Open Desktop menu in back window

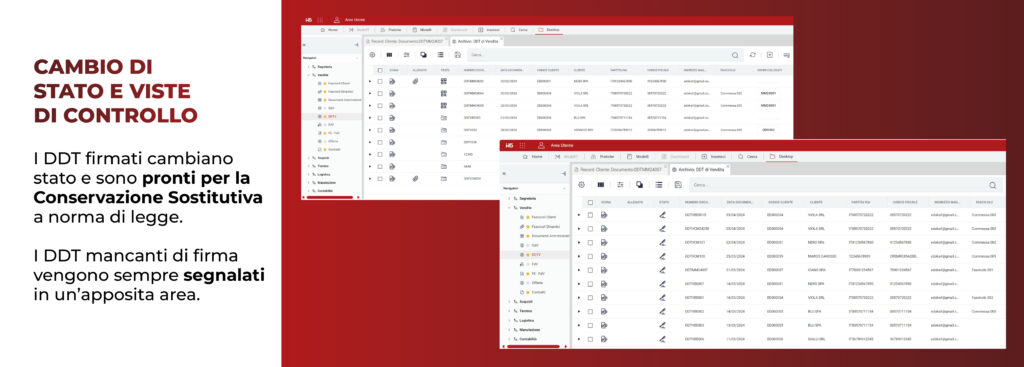[549, 30]
